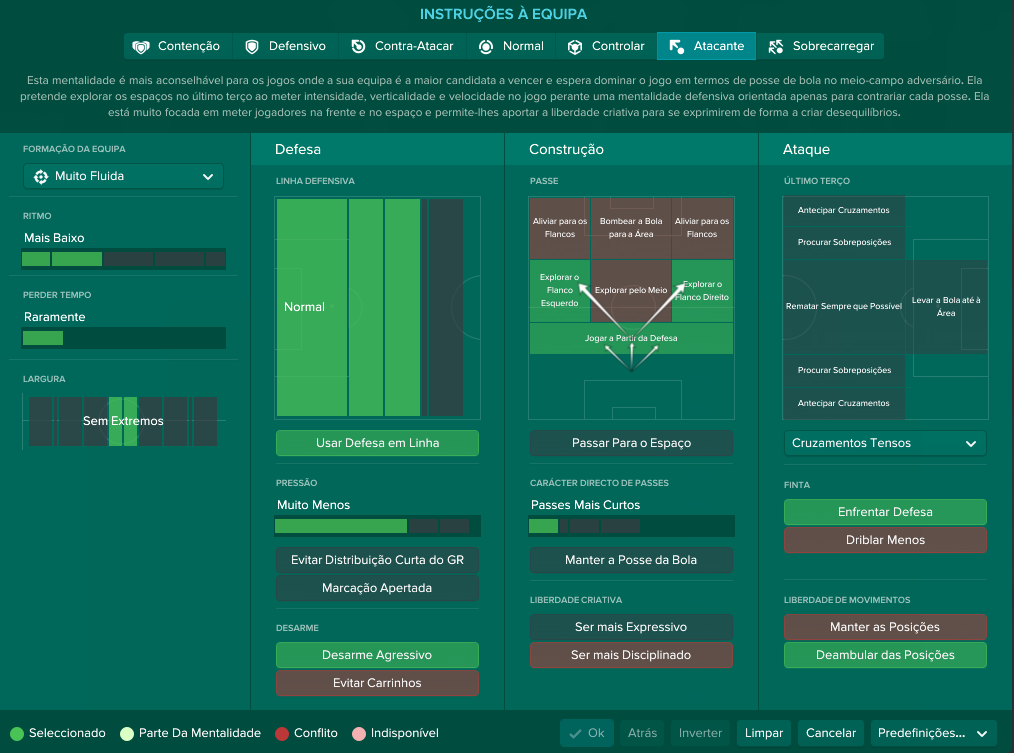Click the Sobrecarregar mentality icon
The height and width of the screenshot is (753, 1014).
click(x=775, y=47)
